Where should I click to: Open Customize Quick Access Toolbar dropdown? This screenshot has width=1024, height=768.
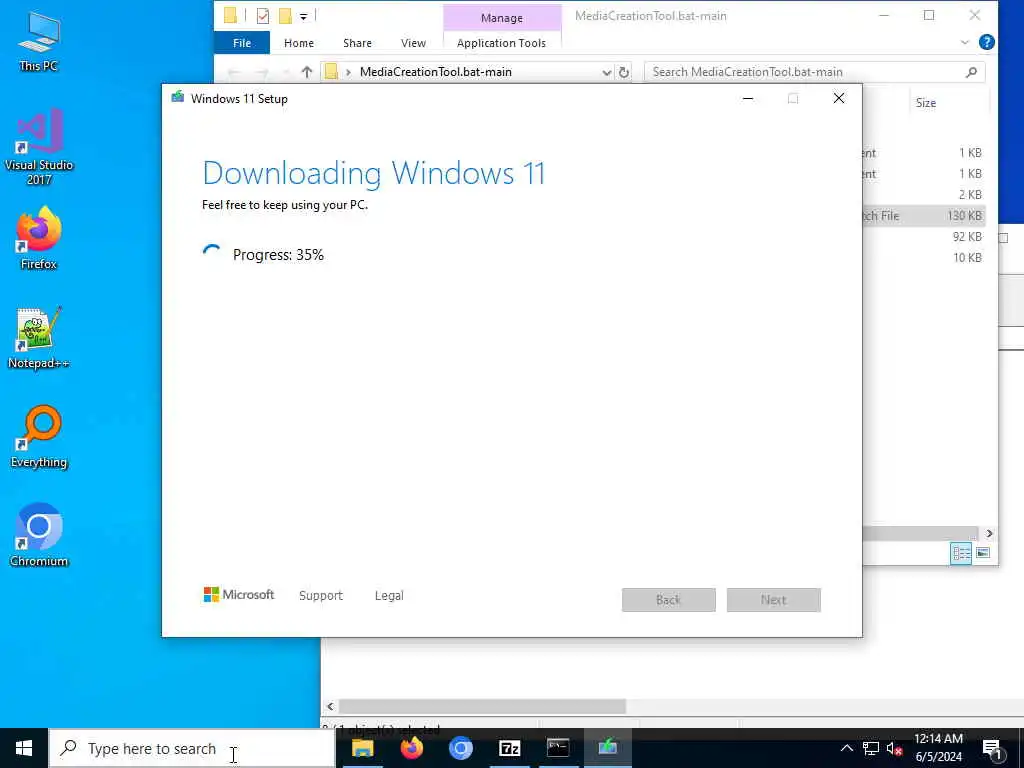tap(304, 16)
